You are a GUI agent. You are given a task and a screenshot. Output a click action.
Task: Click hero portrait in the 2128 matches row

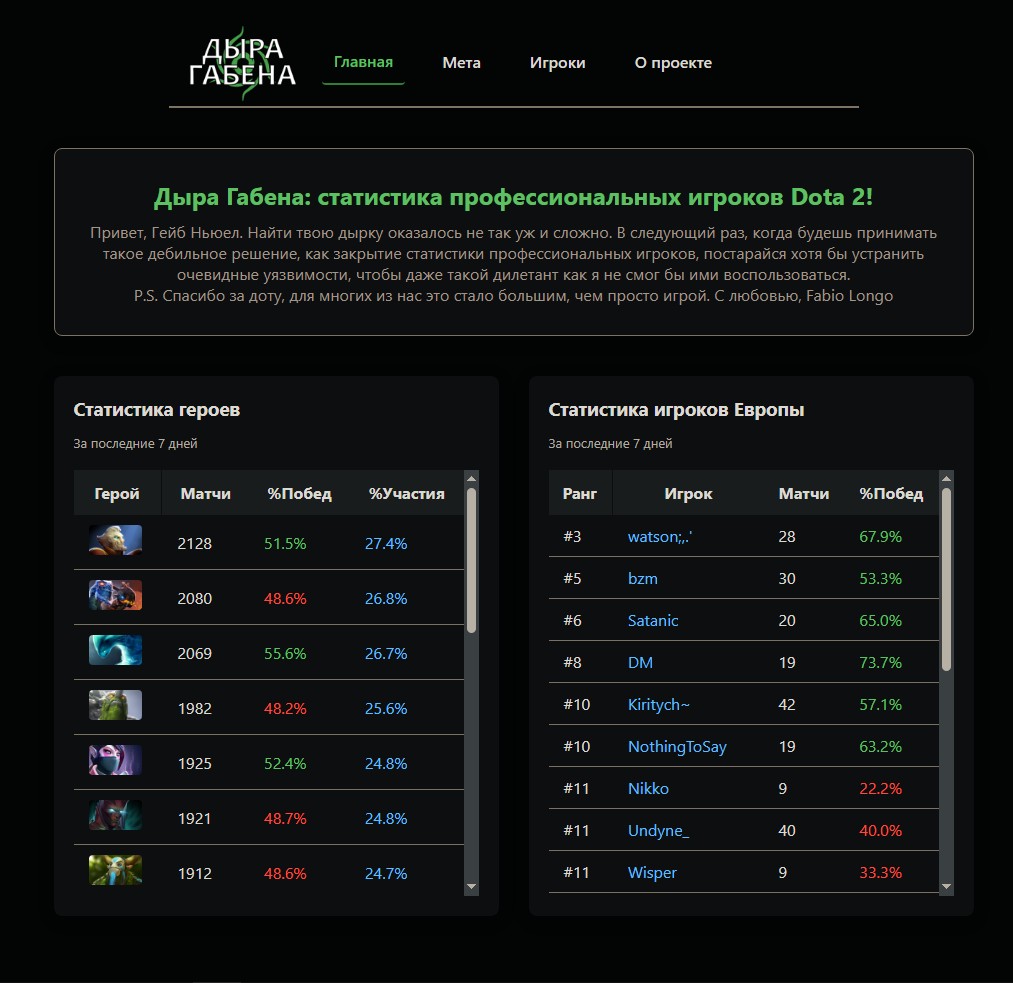pos(115,541)
